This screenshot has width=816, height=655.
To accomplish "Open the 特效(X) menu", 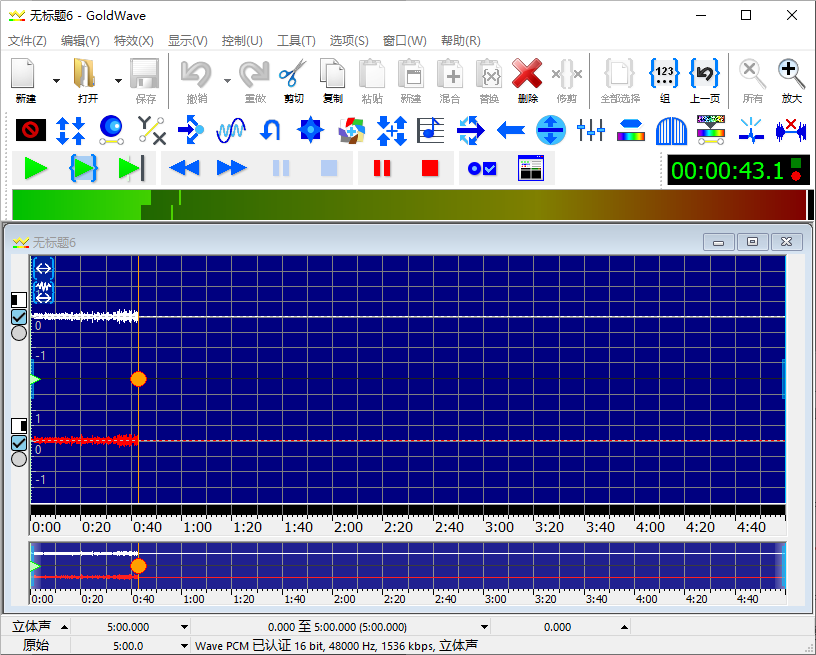I will [133, 41].
